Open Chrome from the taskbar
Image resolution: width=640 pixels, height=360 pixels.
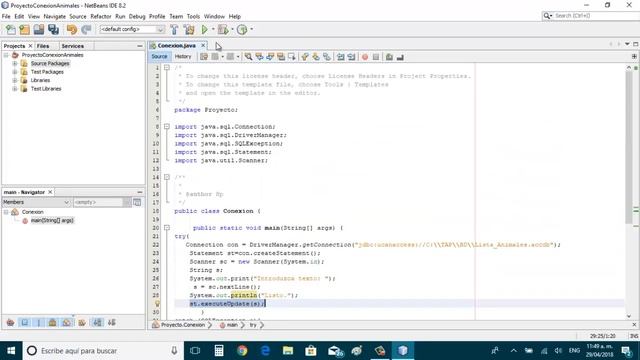[x=242, y=351]
